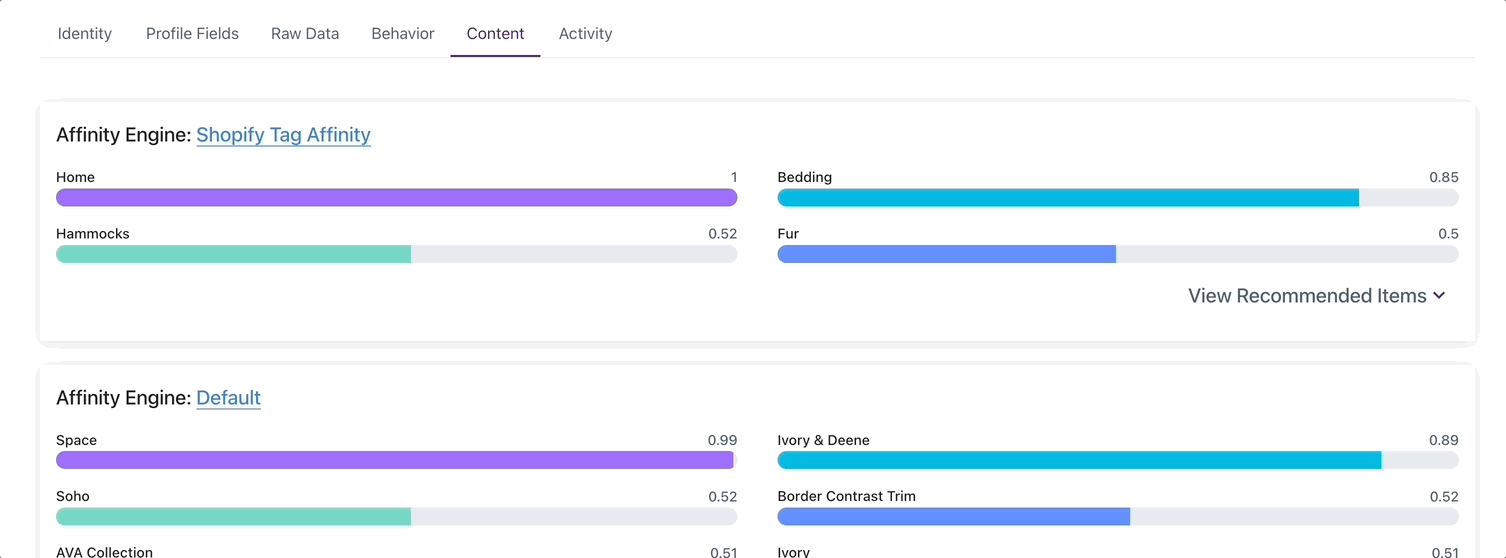Click the chevron beside View Recommended Items
This screenshot has height=558, width=1506.
click(x=1438, y=296)
